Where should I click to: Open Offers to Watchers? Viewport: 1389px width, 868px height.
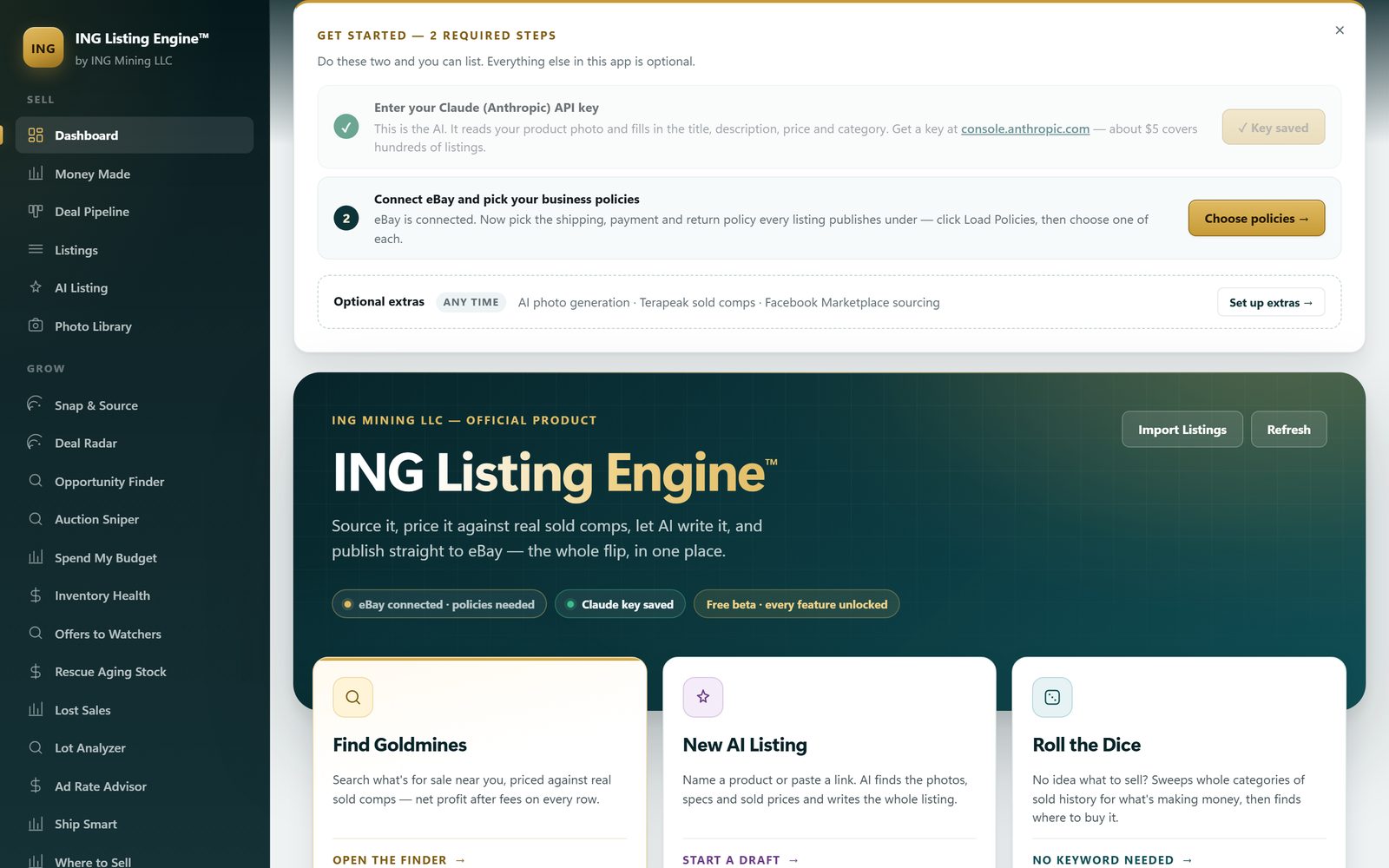[135, 634]
